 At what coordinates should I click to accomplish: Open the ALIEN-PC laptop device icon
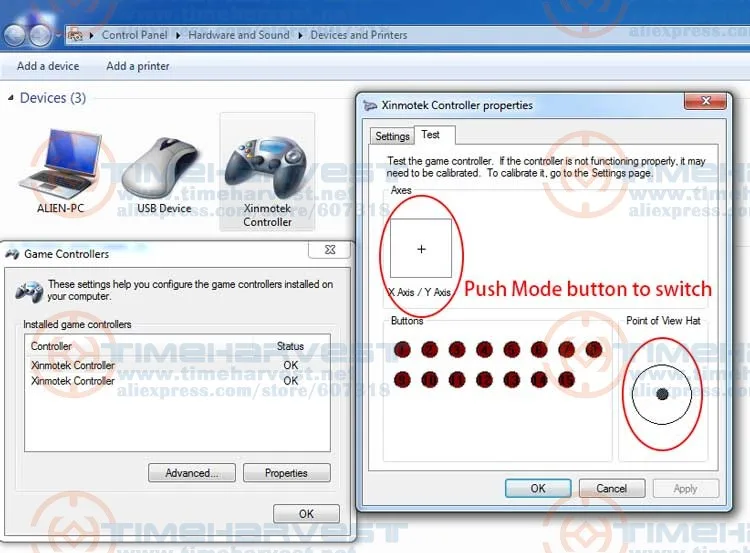[x=60, y=165]
